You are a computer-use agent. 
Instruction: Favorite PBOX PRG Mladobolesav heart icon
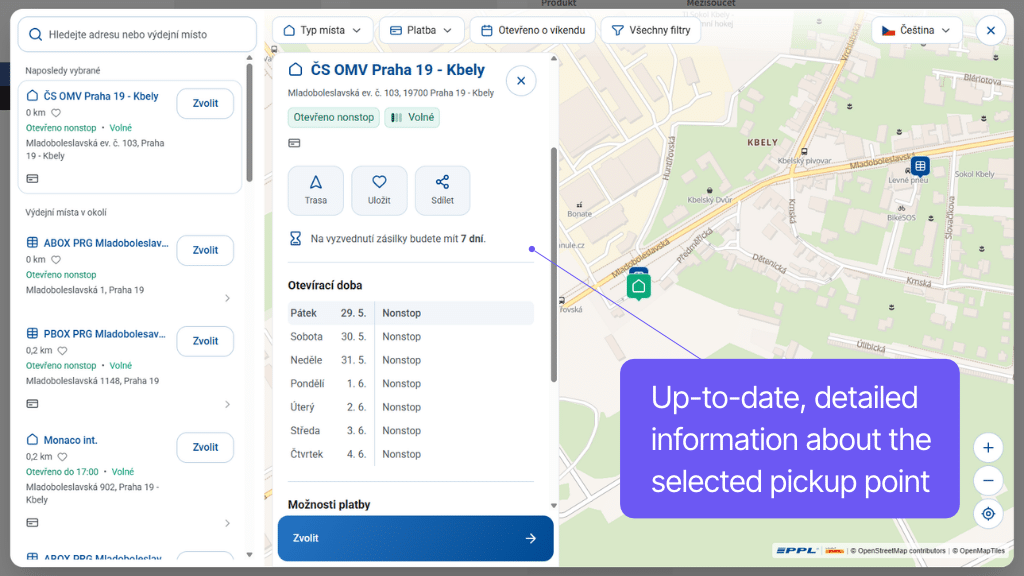(x=63, y=350)
